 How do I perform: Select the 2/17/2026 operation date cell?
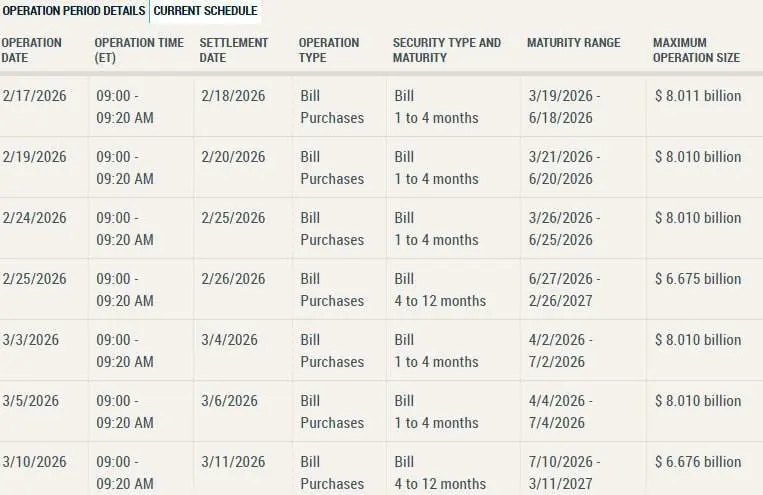(34, 96)
